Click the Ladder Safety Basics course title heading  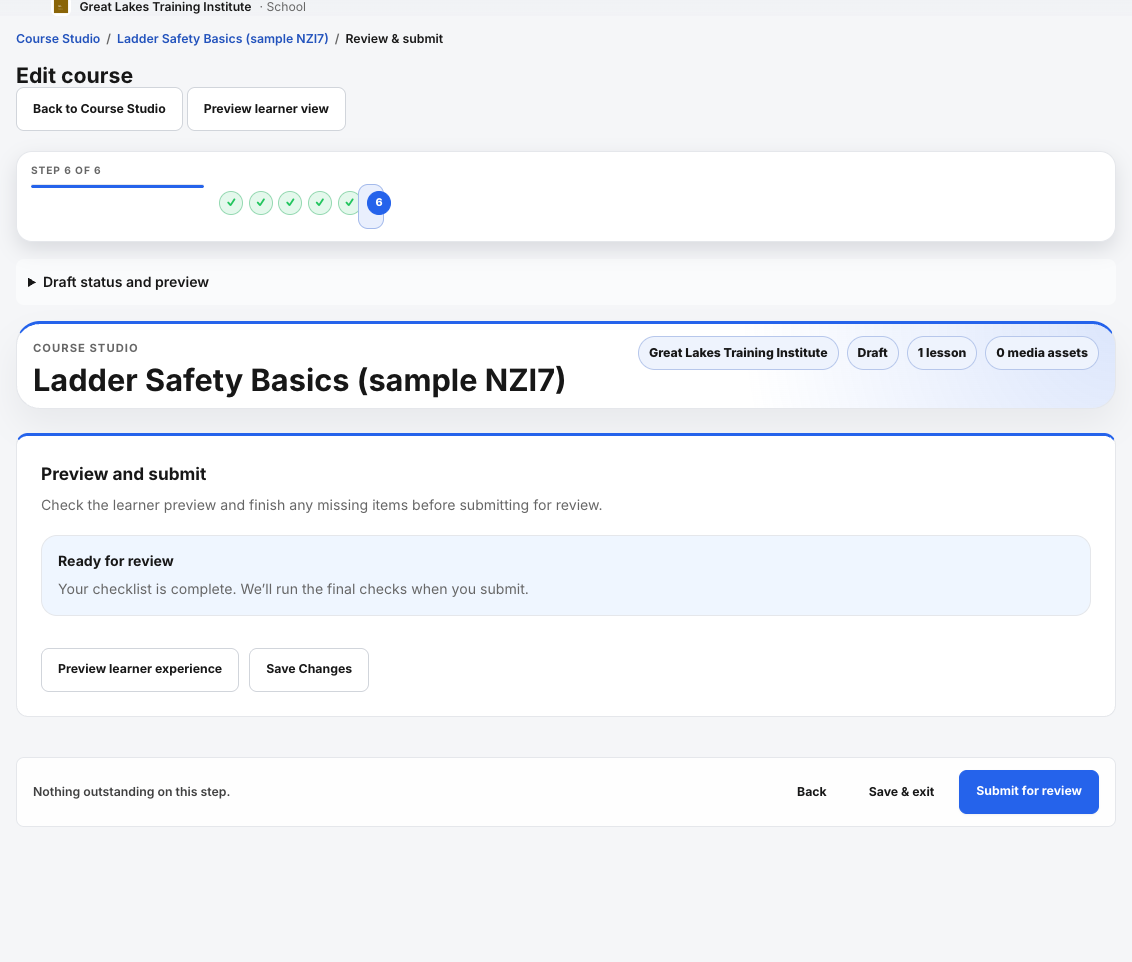pyautogui.click(x=299, y=380)
